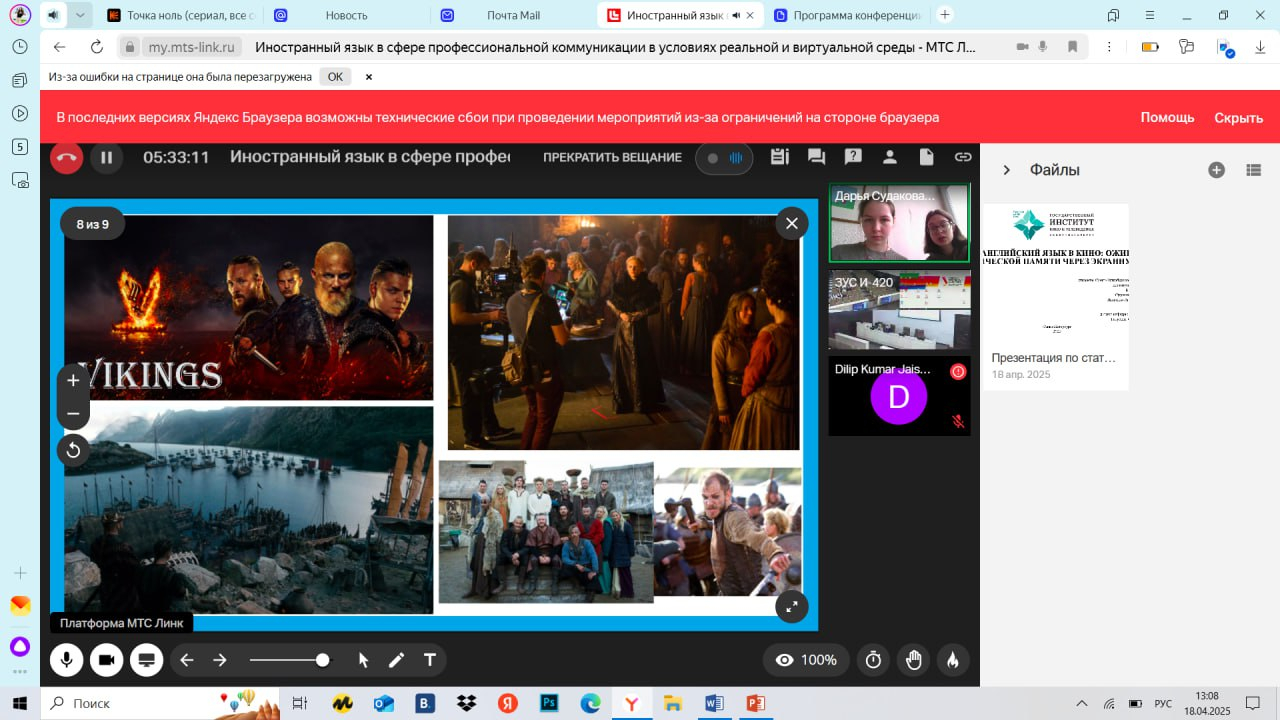Click the РУС language indicator

click(x=1163, y=703)
